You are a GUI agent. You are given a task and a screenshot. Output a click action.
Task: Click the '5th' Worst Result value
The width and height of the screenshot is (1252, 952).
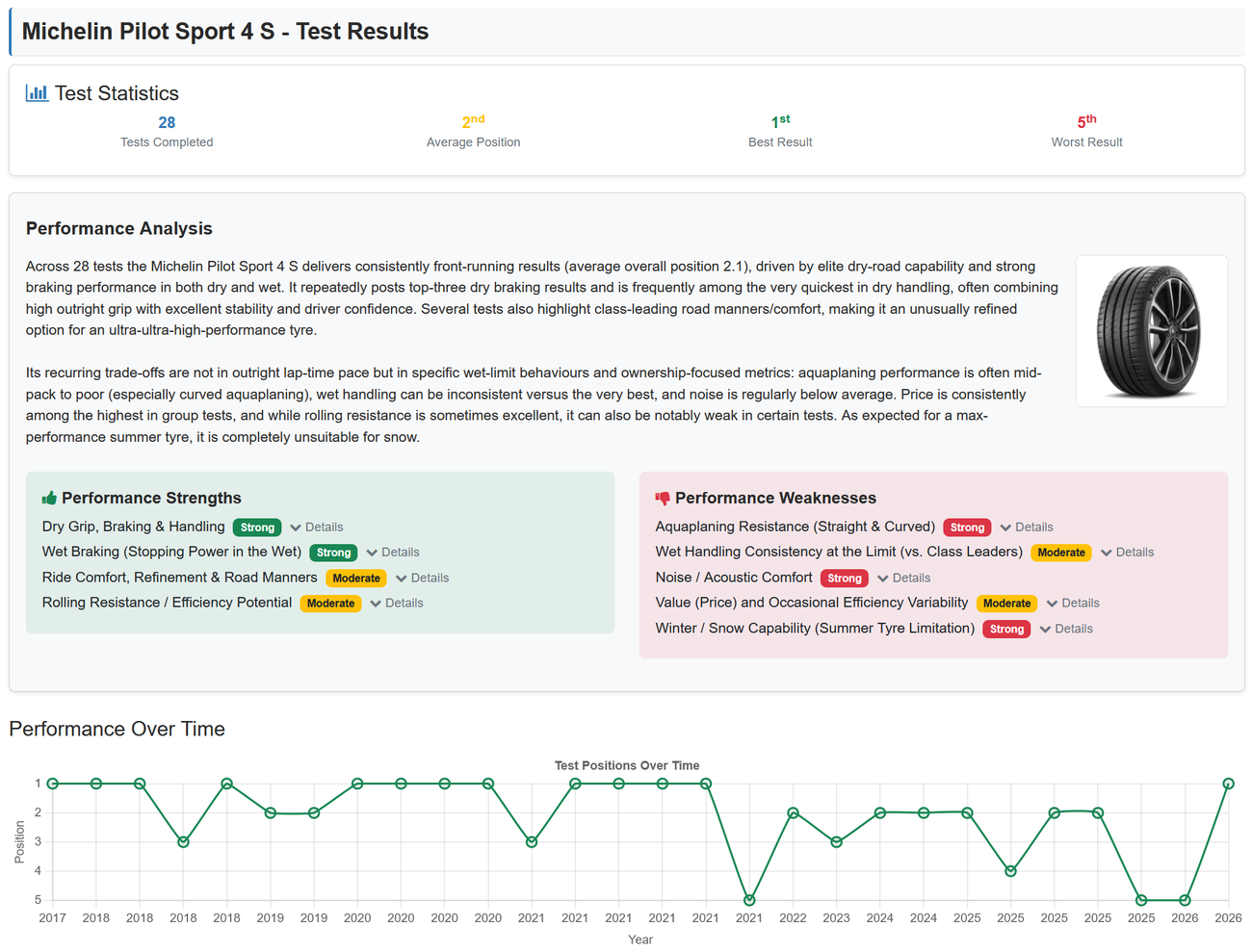click(1086, 122)
